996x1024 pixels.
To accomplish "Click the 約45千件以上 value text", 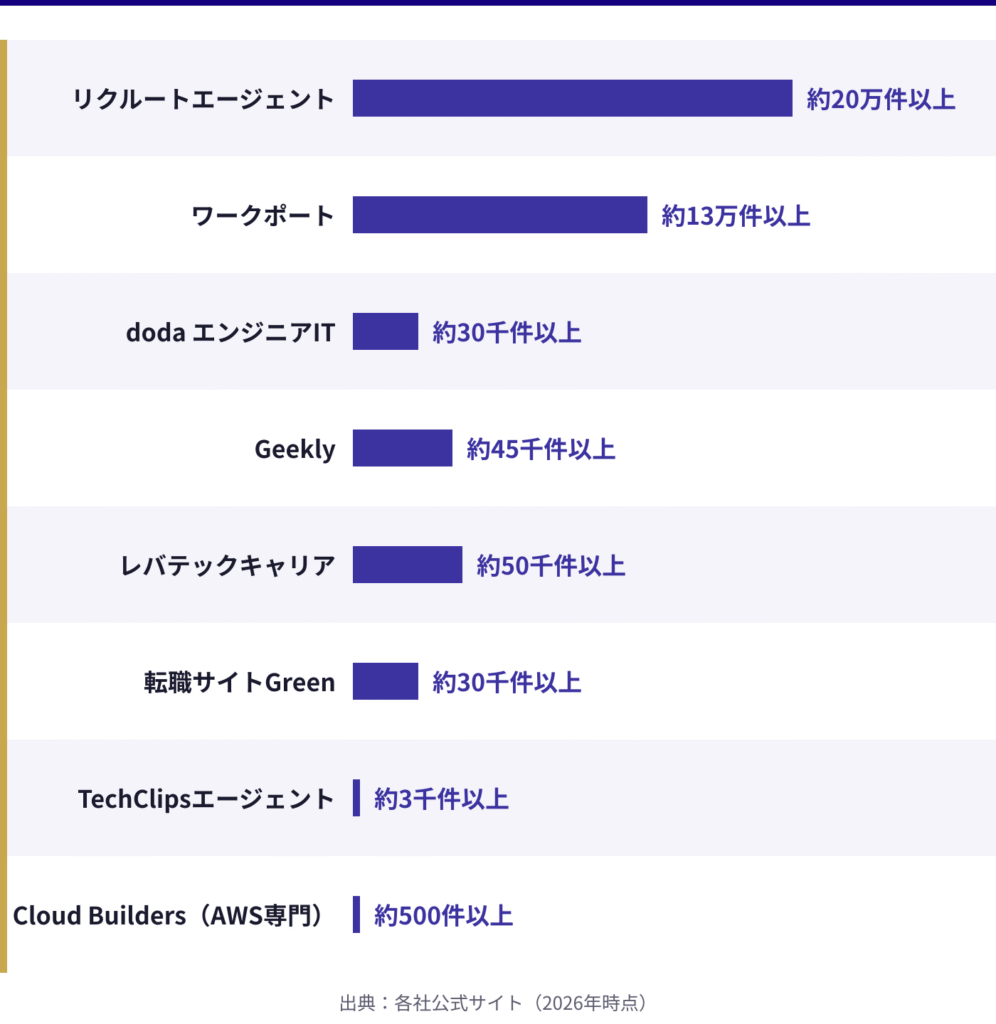I will coord(540,449).
